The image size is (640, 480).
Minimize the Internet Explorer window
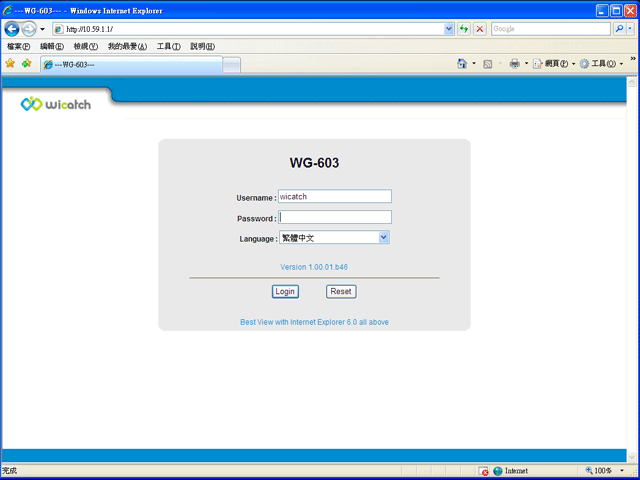602,11
